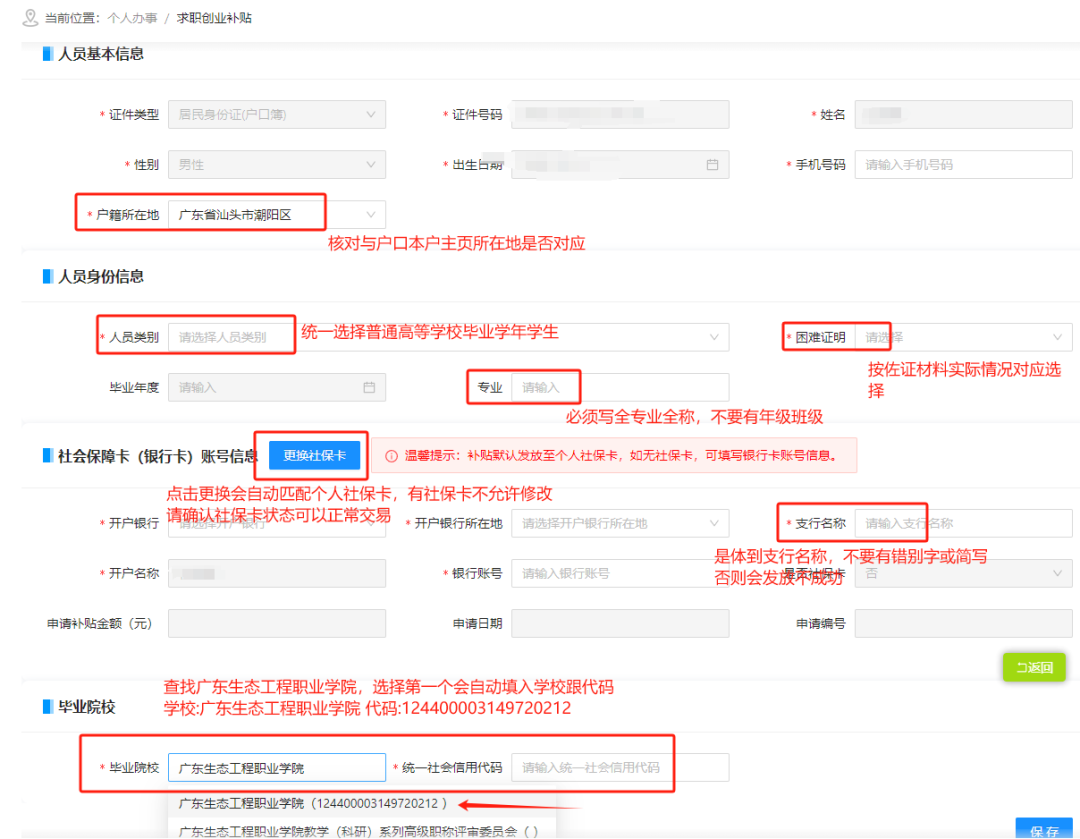
Task: Open the 开户银行所在地 dropdown
Action: click(x=620, y=524)
